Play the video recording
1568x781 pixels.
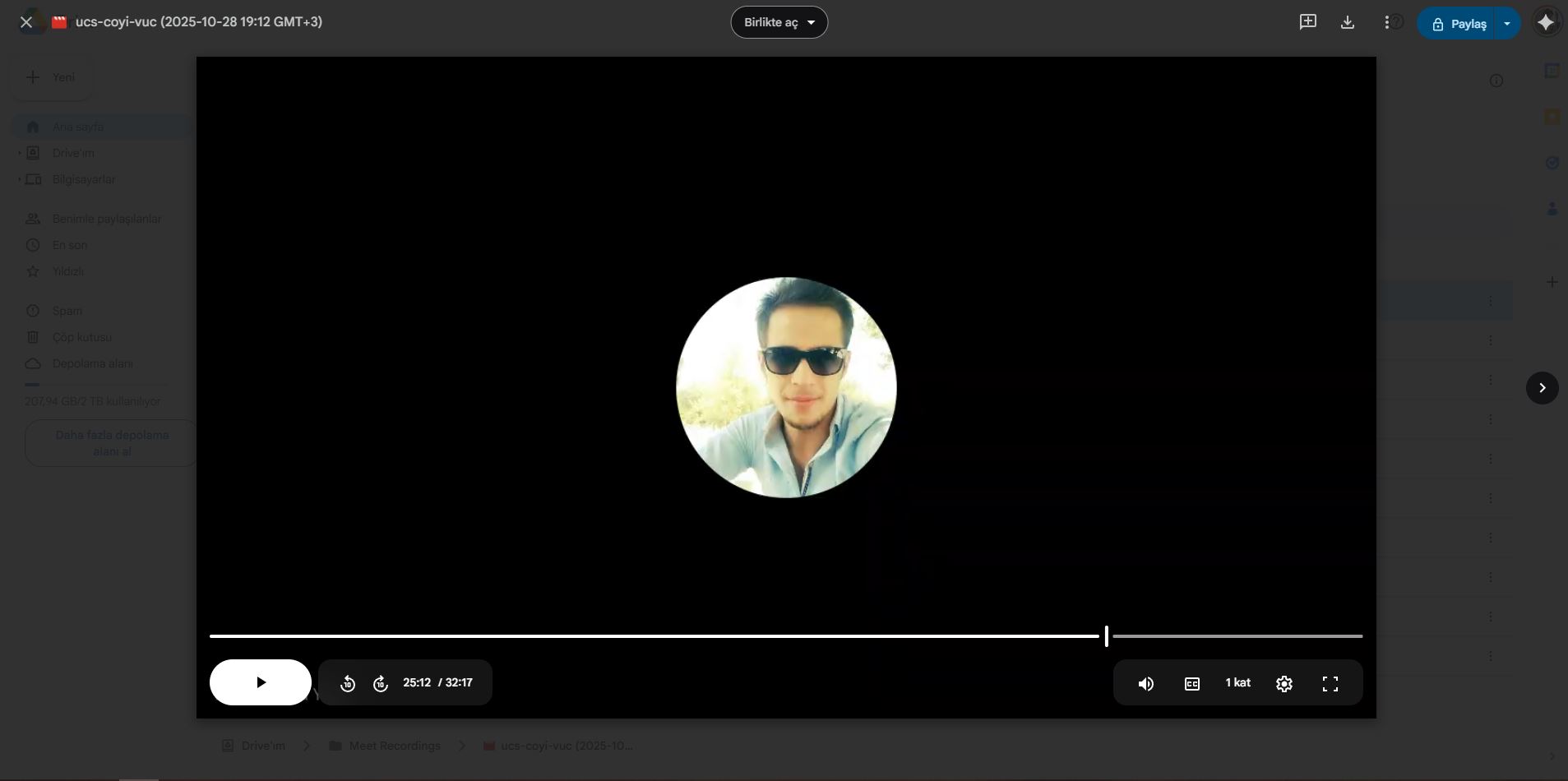tap(260, 682)
